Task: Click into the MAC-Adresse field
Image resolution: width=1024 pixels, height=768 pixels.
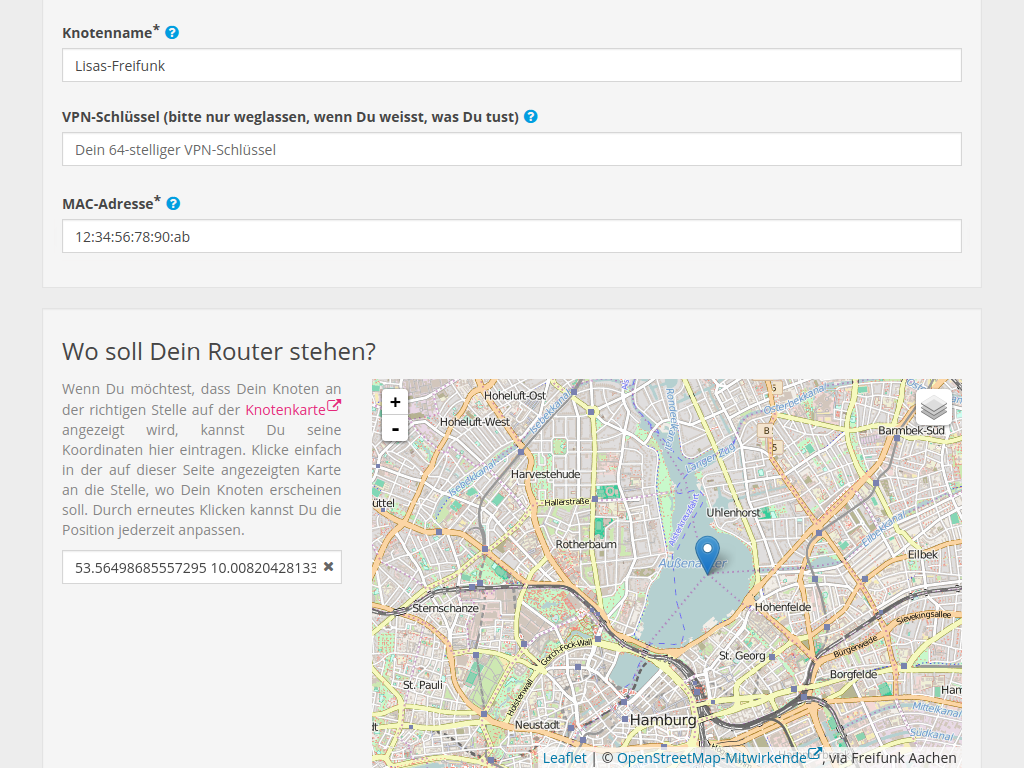Action: 511,237
